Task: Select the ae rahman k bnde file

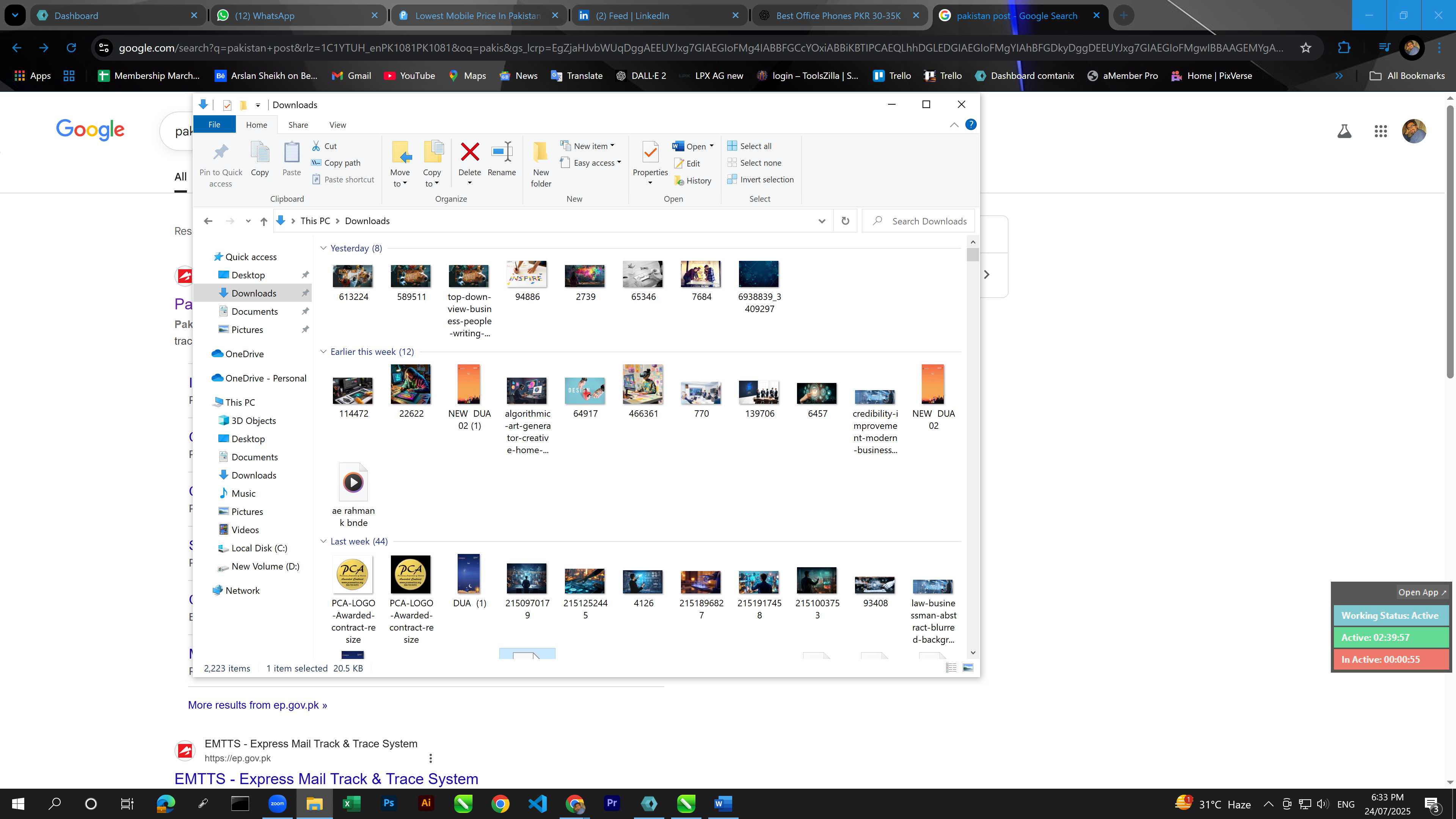Action: click(353, 496)
